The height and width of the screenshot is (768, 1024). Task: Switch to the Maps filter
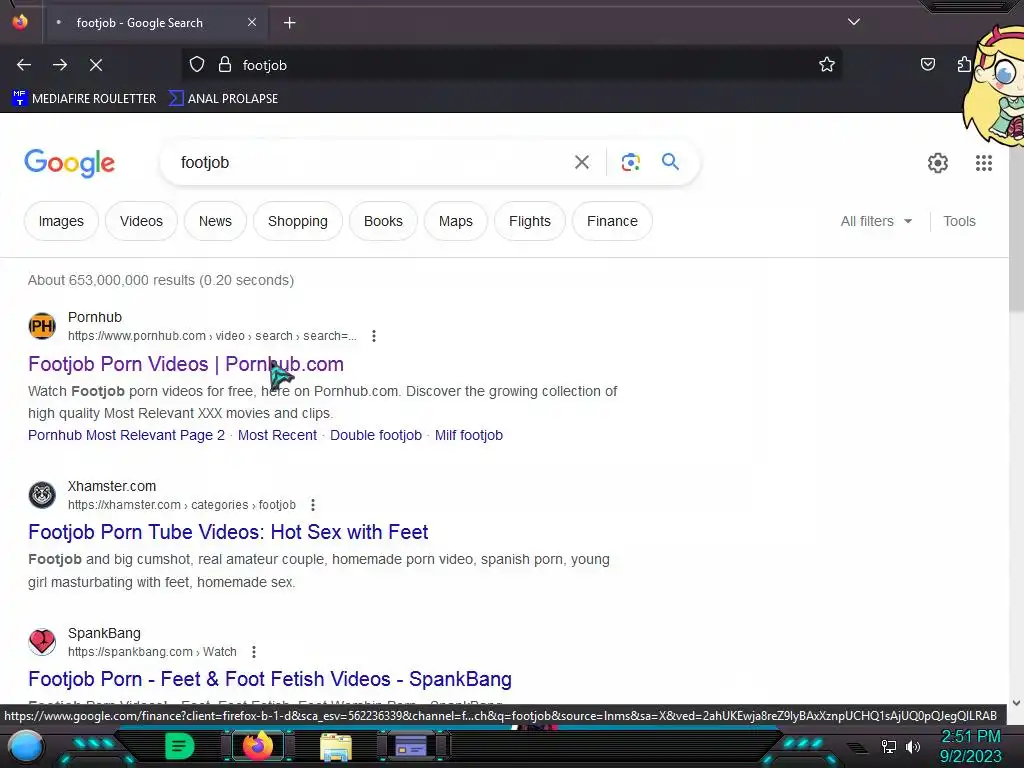(x=456, y=221)
